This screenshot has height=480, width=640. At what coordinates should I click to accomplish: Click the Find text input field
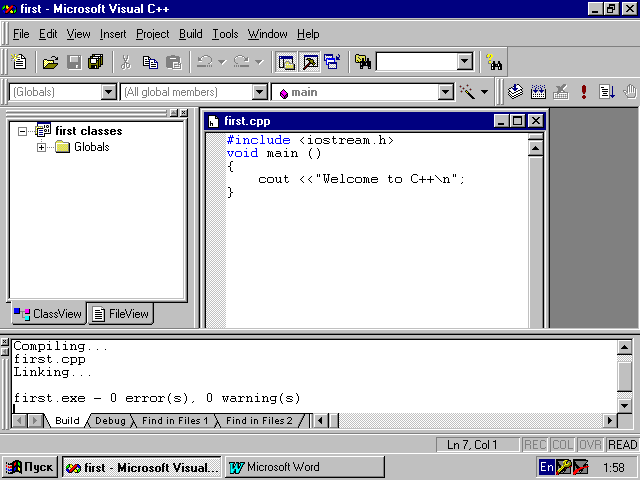coord(416,62)
